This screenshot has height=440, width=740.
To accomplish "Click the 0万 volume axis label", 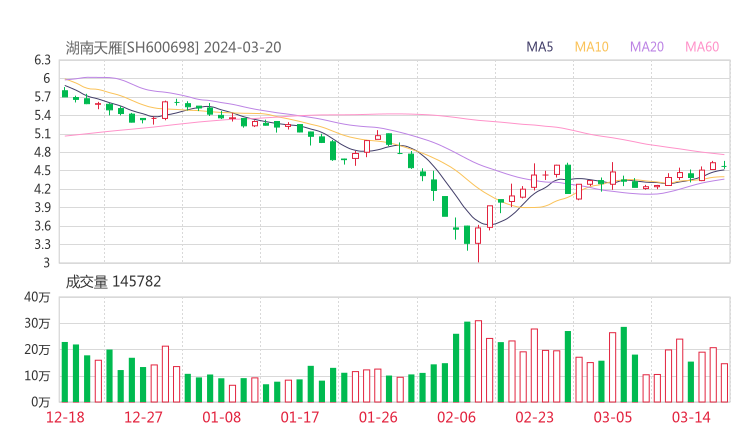I will click(x=40, y=402).
